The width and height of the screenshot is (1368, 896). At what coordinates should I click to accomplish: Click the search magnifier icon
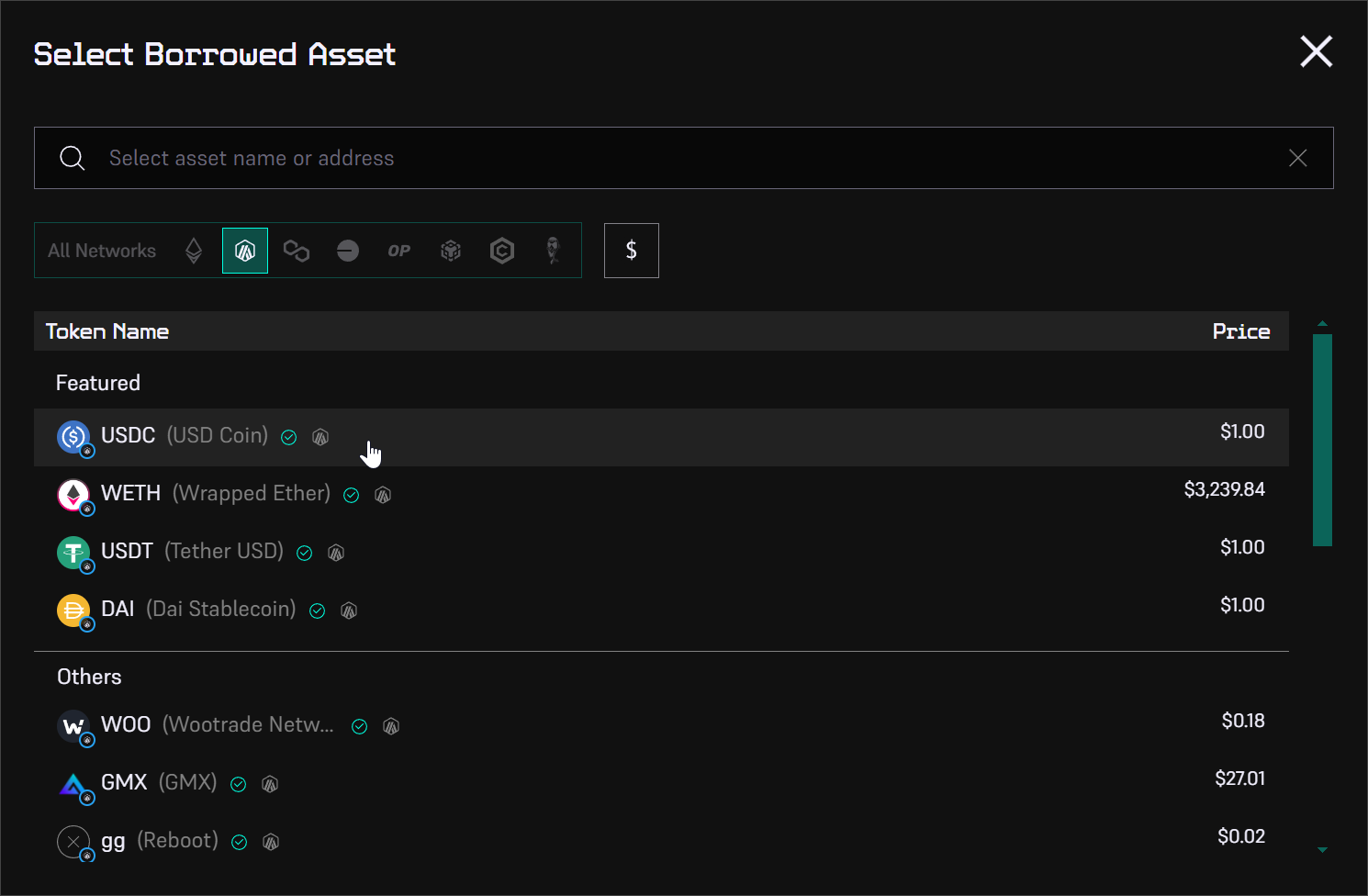73,158
